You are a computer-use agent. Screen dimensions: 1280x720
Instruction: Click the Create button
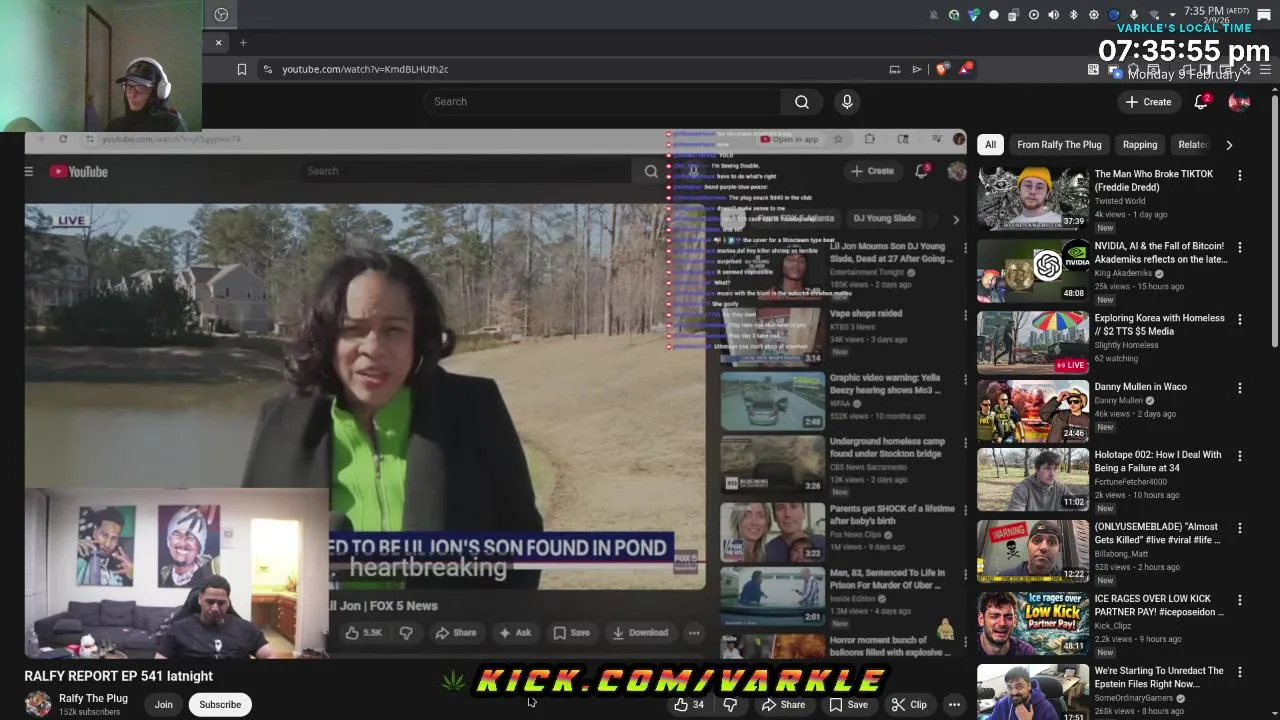[x=1148, y=101]
